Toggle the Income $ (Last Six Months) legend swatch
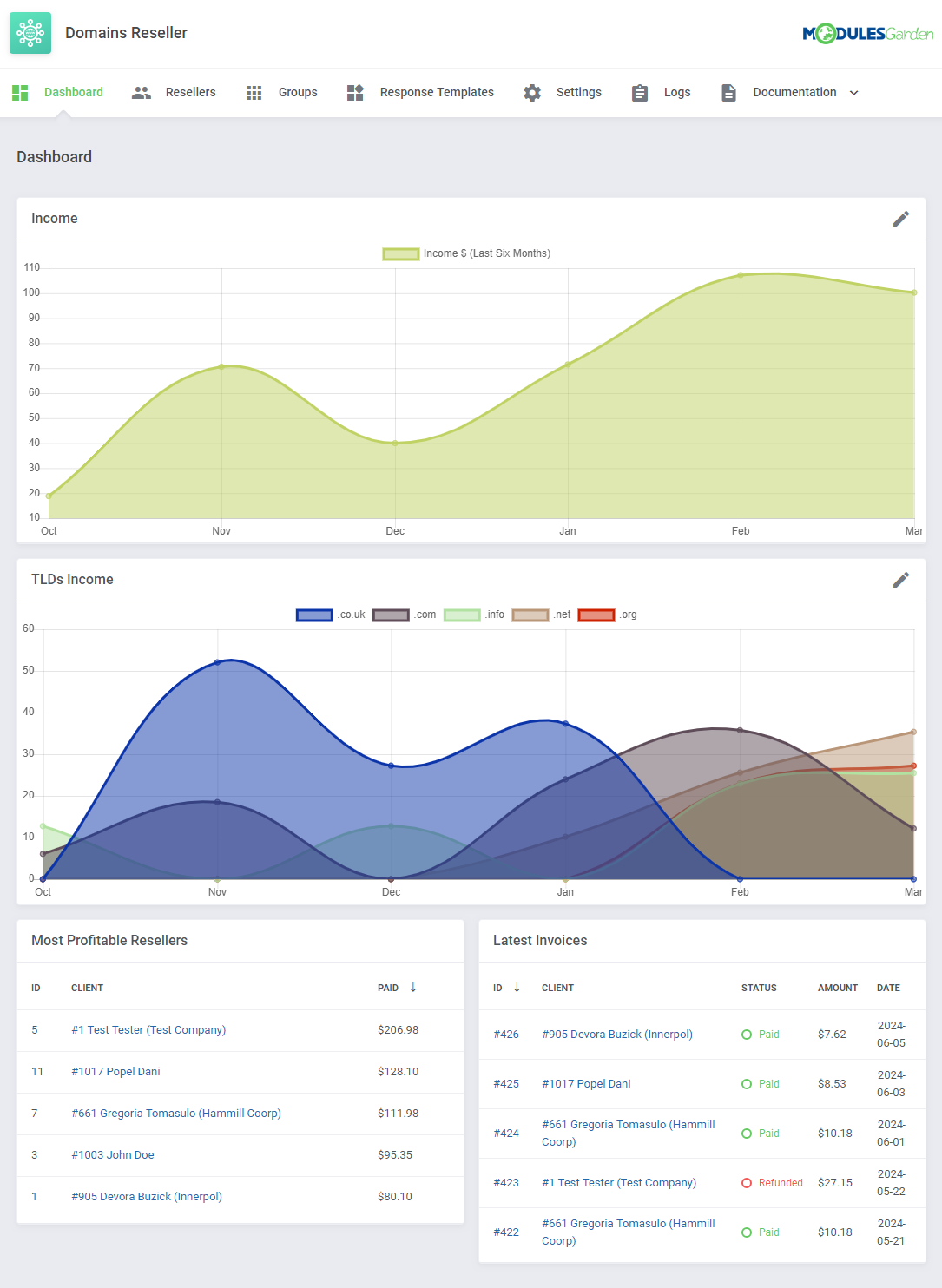Image resolution: width=942 pixels, height=1288 pixels. point(401,254)
